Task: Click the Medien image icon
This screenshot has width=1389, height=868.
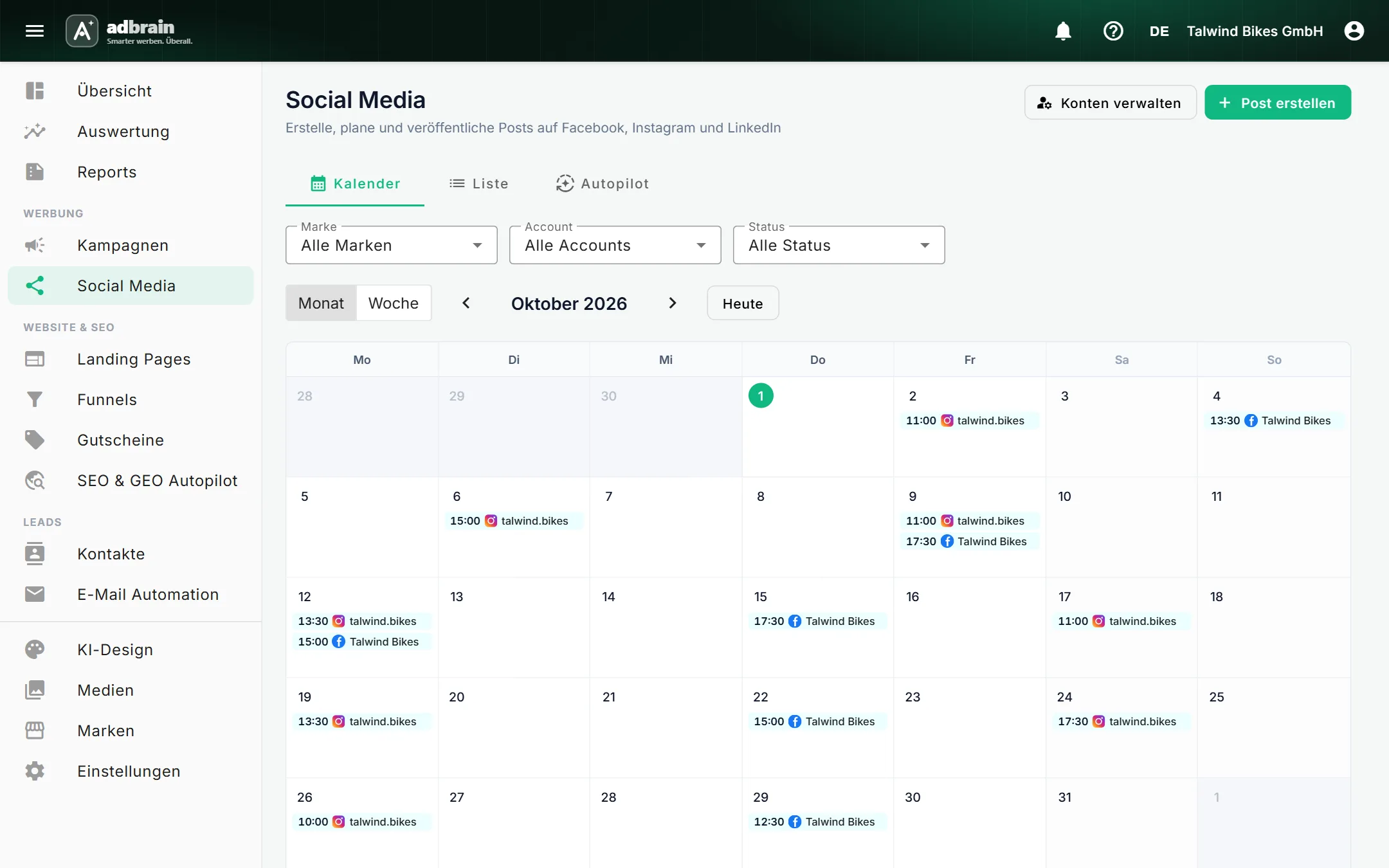Action: tap(35, 690)
